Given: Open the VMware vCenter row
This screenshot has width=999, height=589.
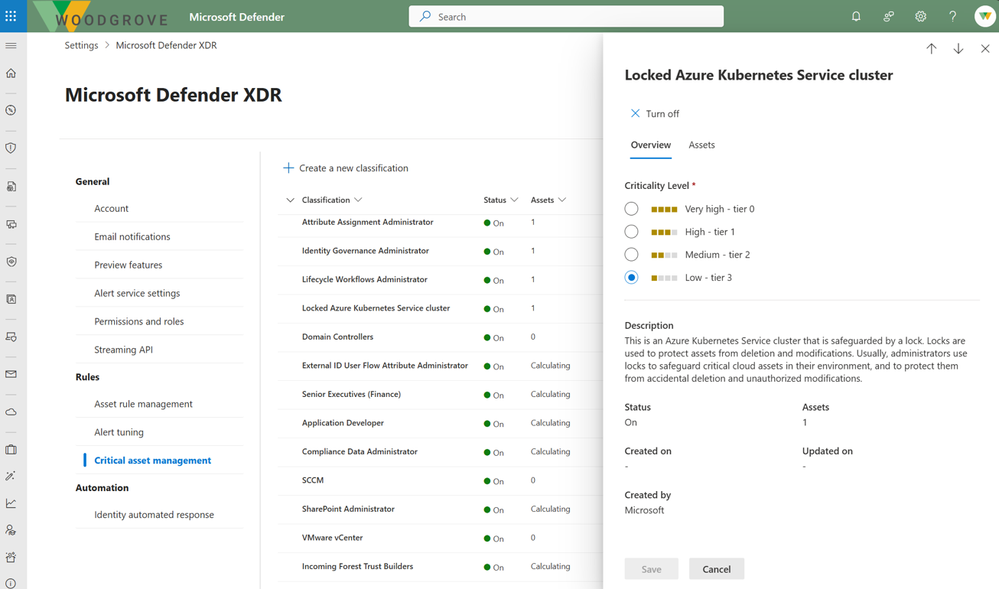Looking at the screenshot, I should pyautogui.click(x=440, y=538).
